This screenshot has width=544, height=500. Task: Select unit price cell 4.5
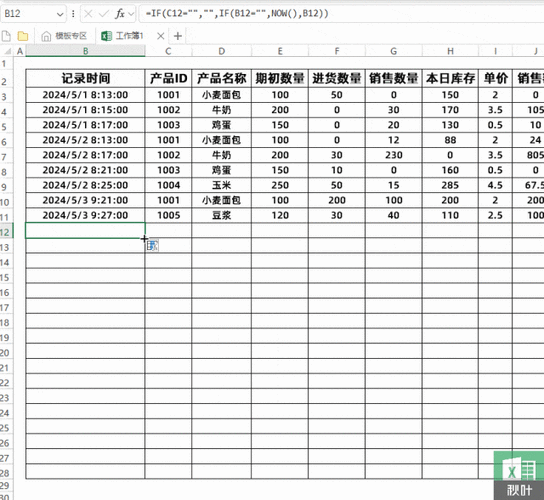pyautogui.click(x=495, y=185)
